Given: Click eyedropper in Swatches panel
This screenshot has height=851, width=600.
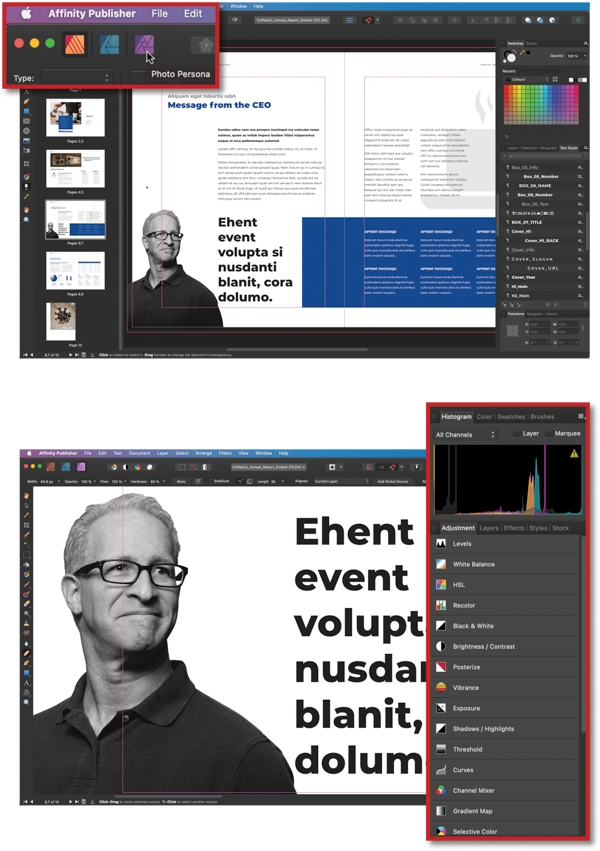Looking at the screenshot, I should pos(522,53).
